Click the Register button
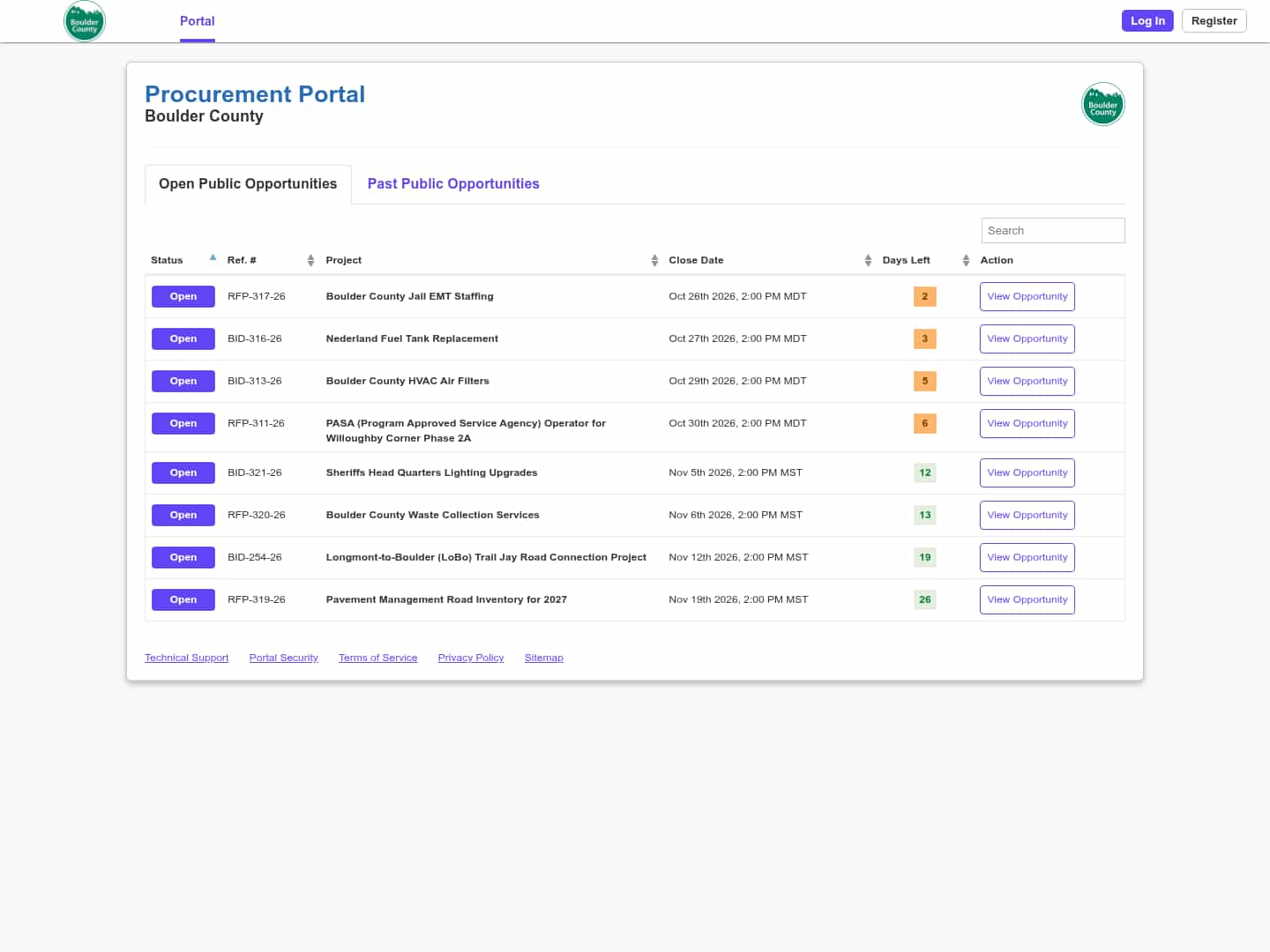The height and width of the screenshot is (952, 1270). 1214,21
